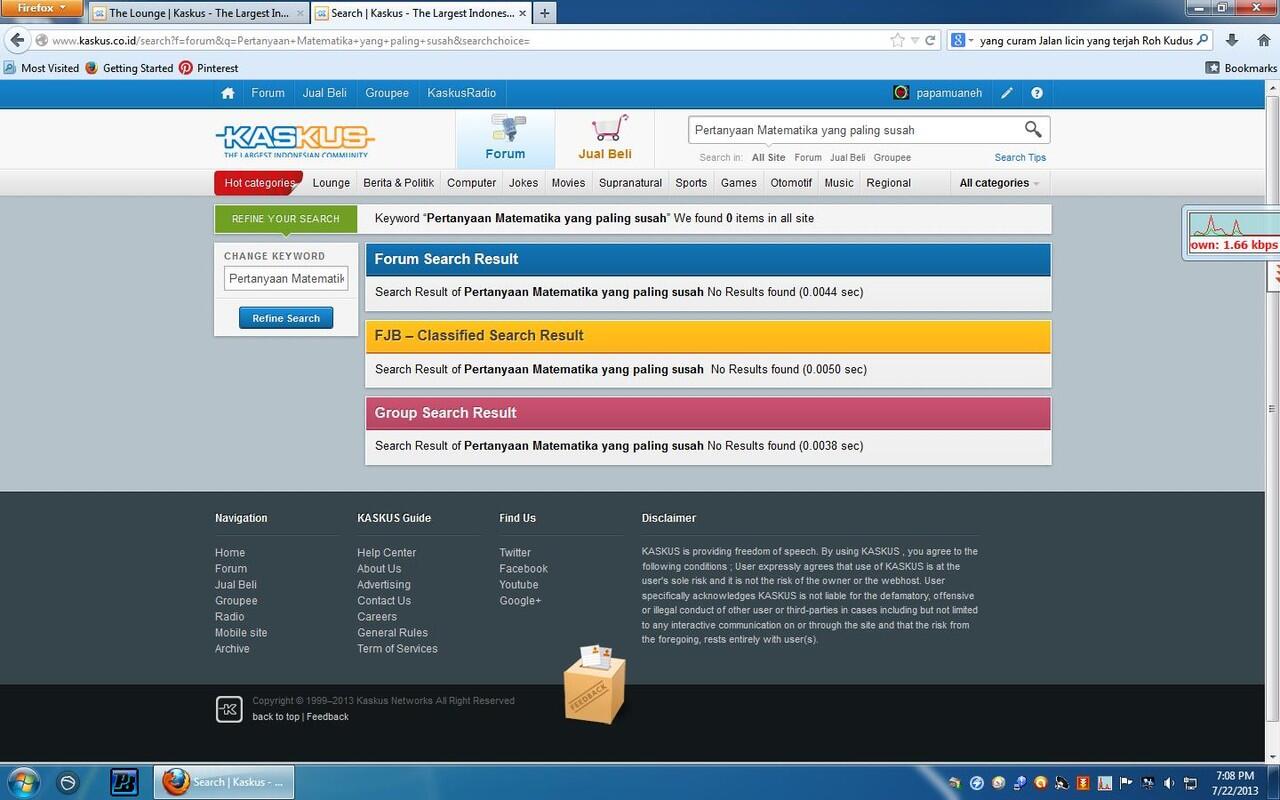1280x800 pixels.
Task: Close the The Lounge tab
Action: 300,13
